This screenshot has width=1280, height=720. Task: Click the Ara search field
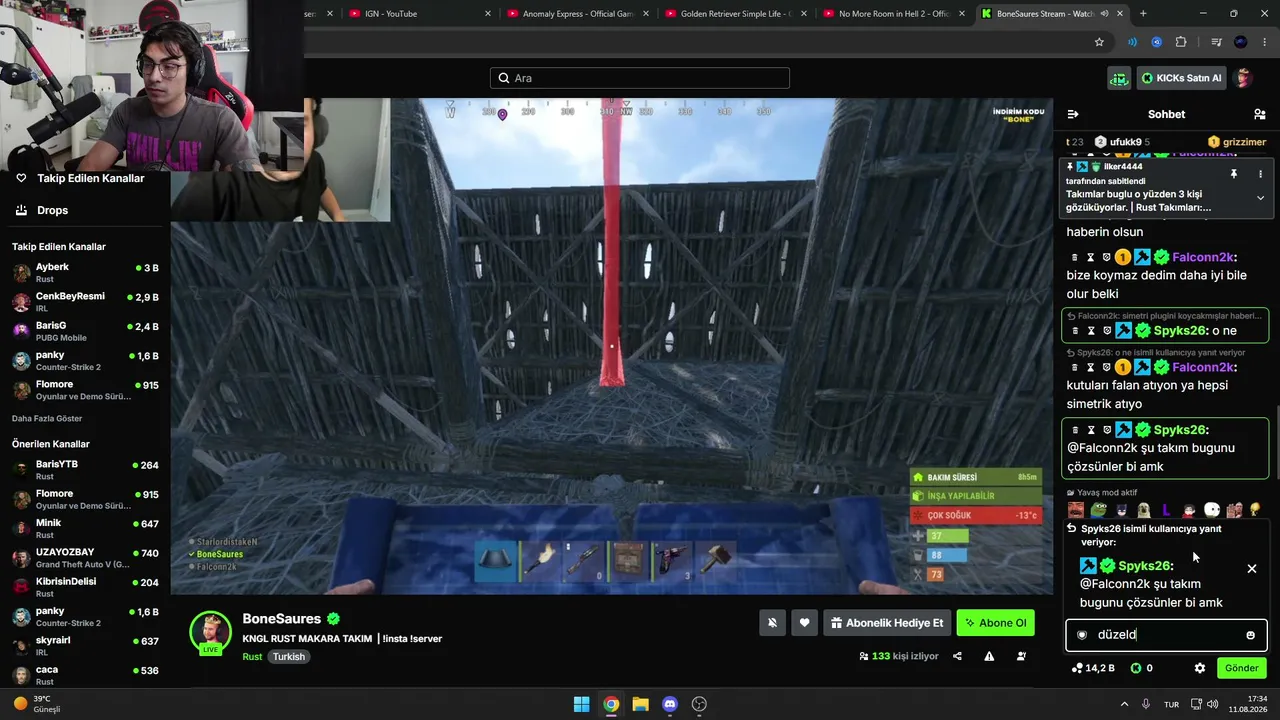coord(640,78)
